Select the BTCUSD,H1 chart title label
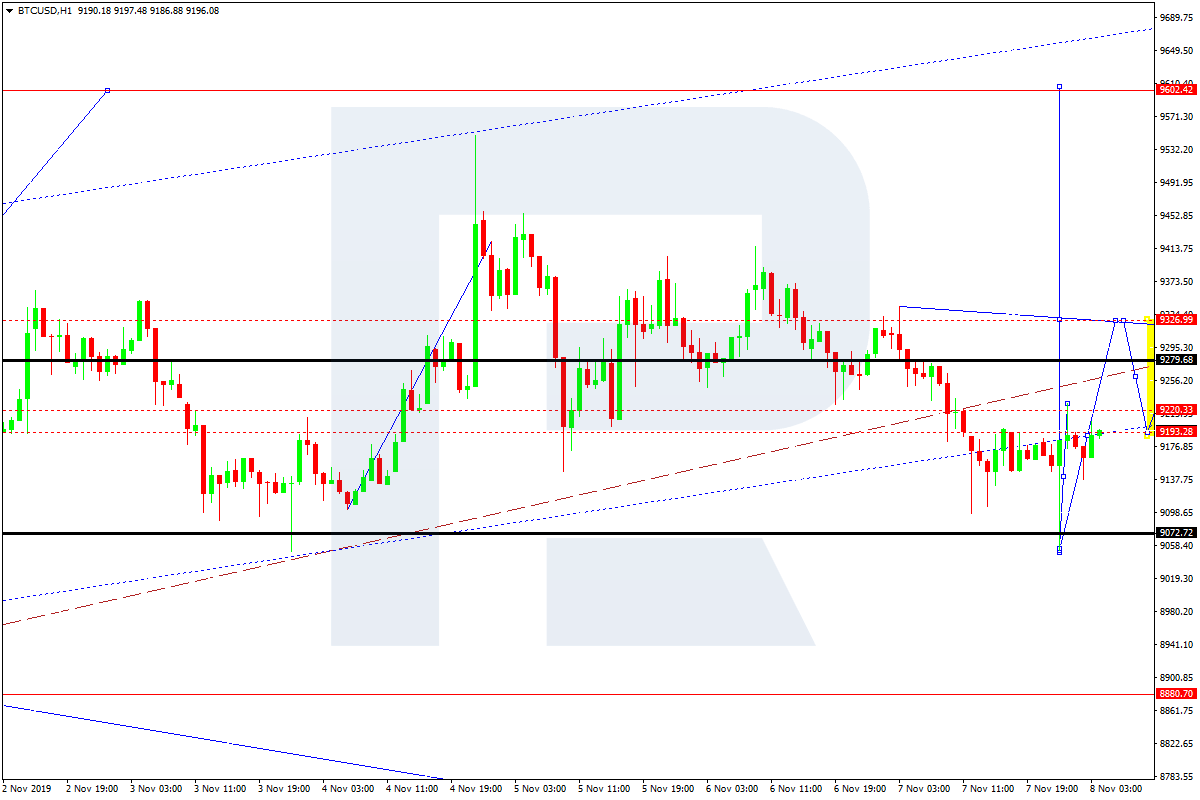This screenshot has height=800, width=1200. pos(45,10)
